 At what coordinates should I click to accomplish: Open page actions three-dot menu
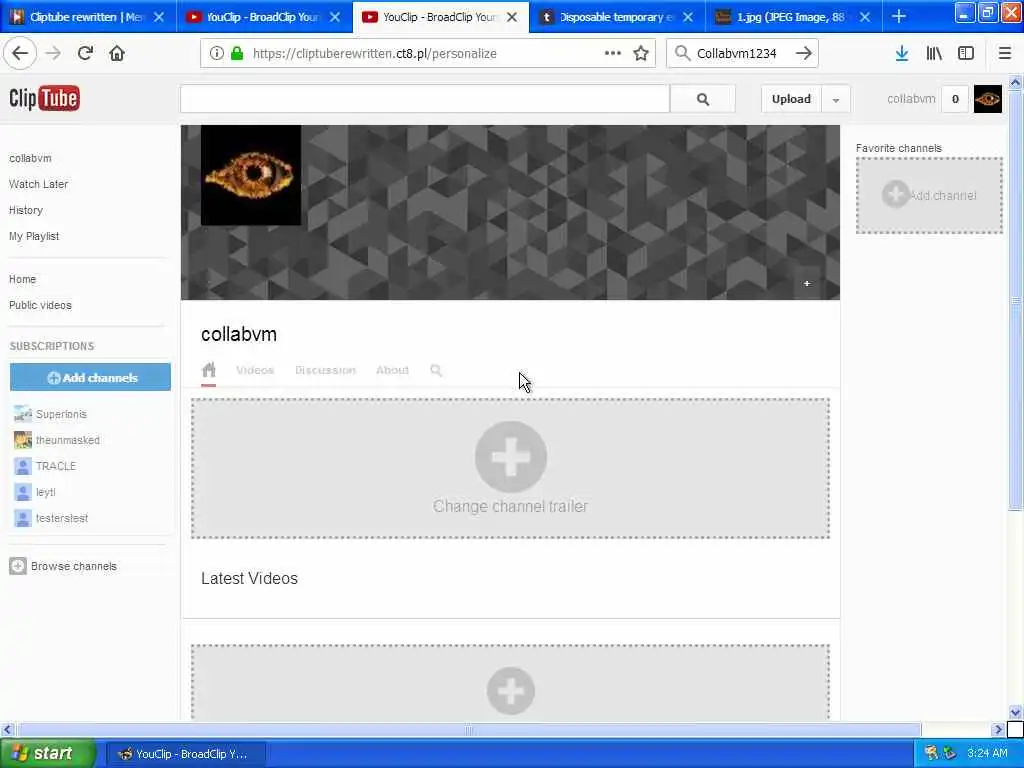(613, 54)
